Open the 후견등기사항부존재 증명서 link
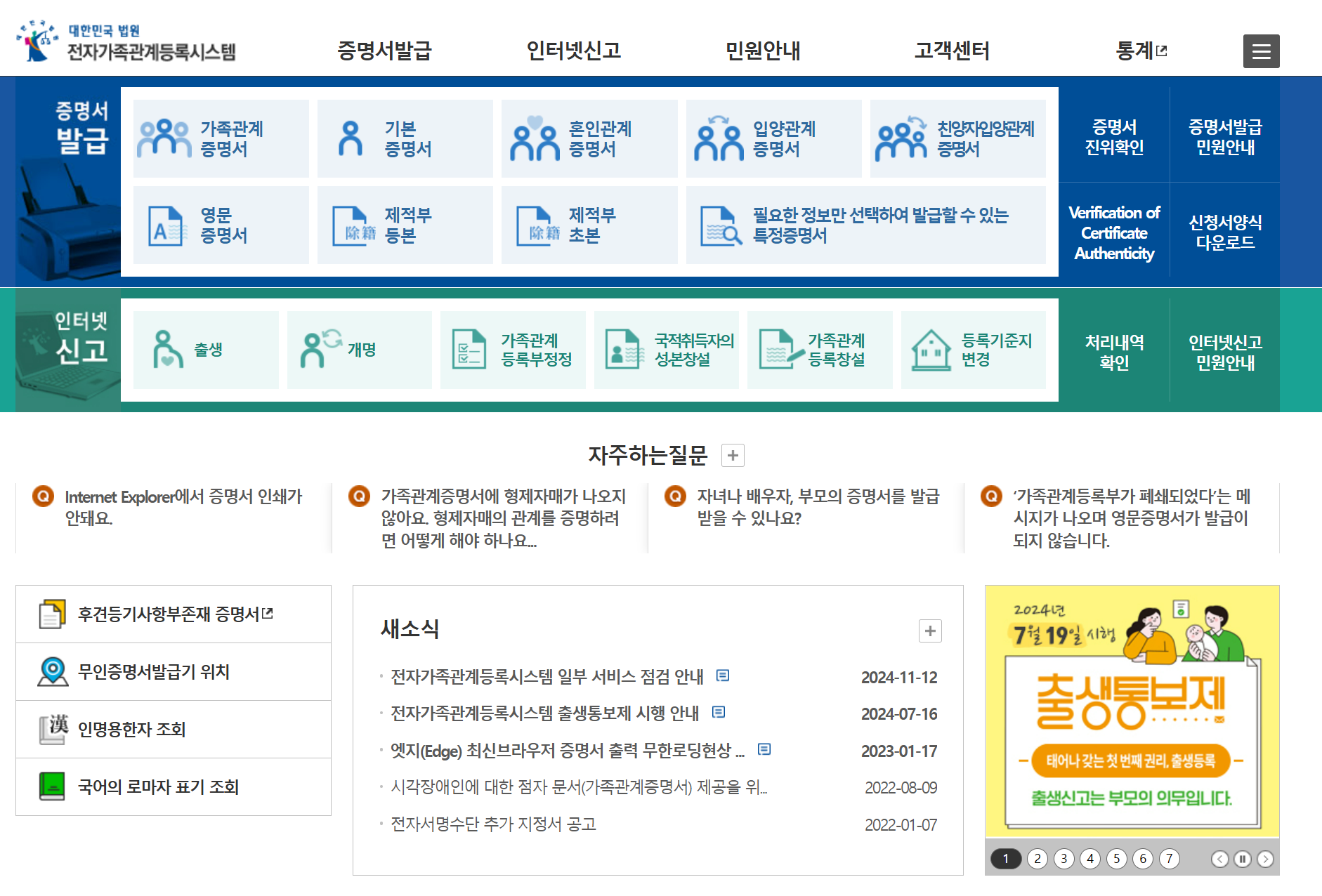Image resolution: width=1322 pixels, height=896 pixels. (173, 613)
